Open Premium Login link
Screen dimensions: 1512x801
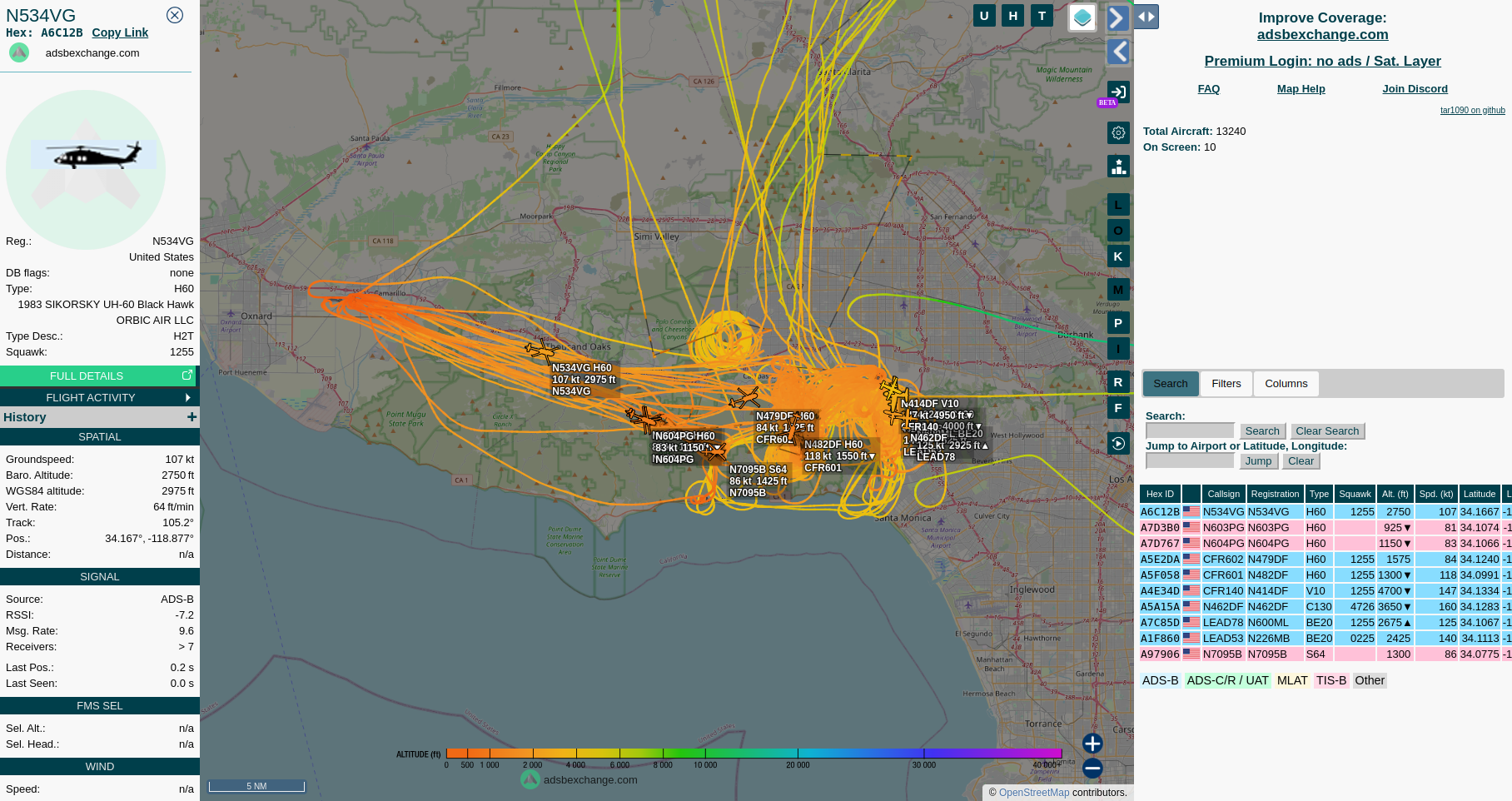click(x=1322, y=61)
